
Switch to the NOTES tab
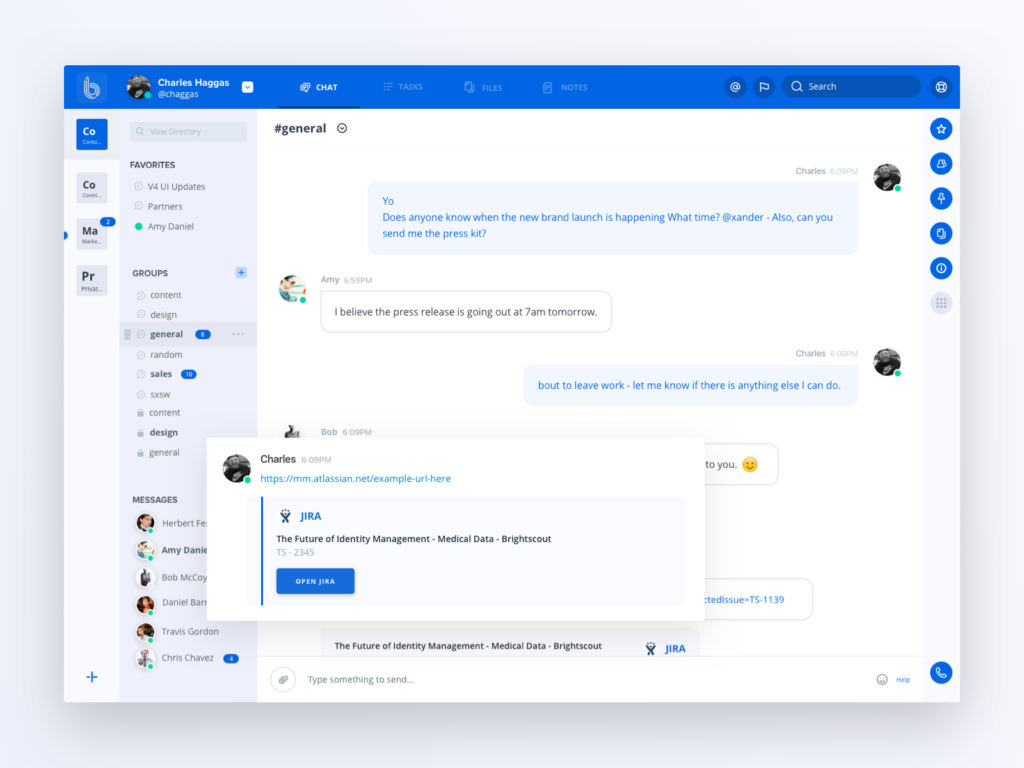pos(565,87)
